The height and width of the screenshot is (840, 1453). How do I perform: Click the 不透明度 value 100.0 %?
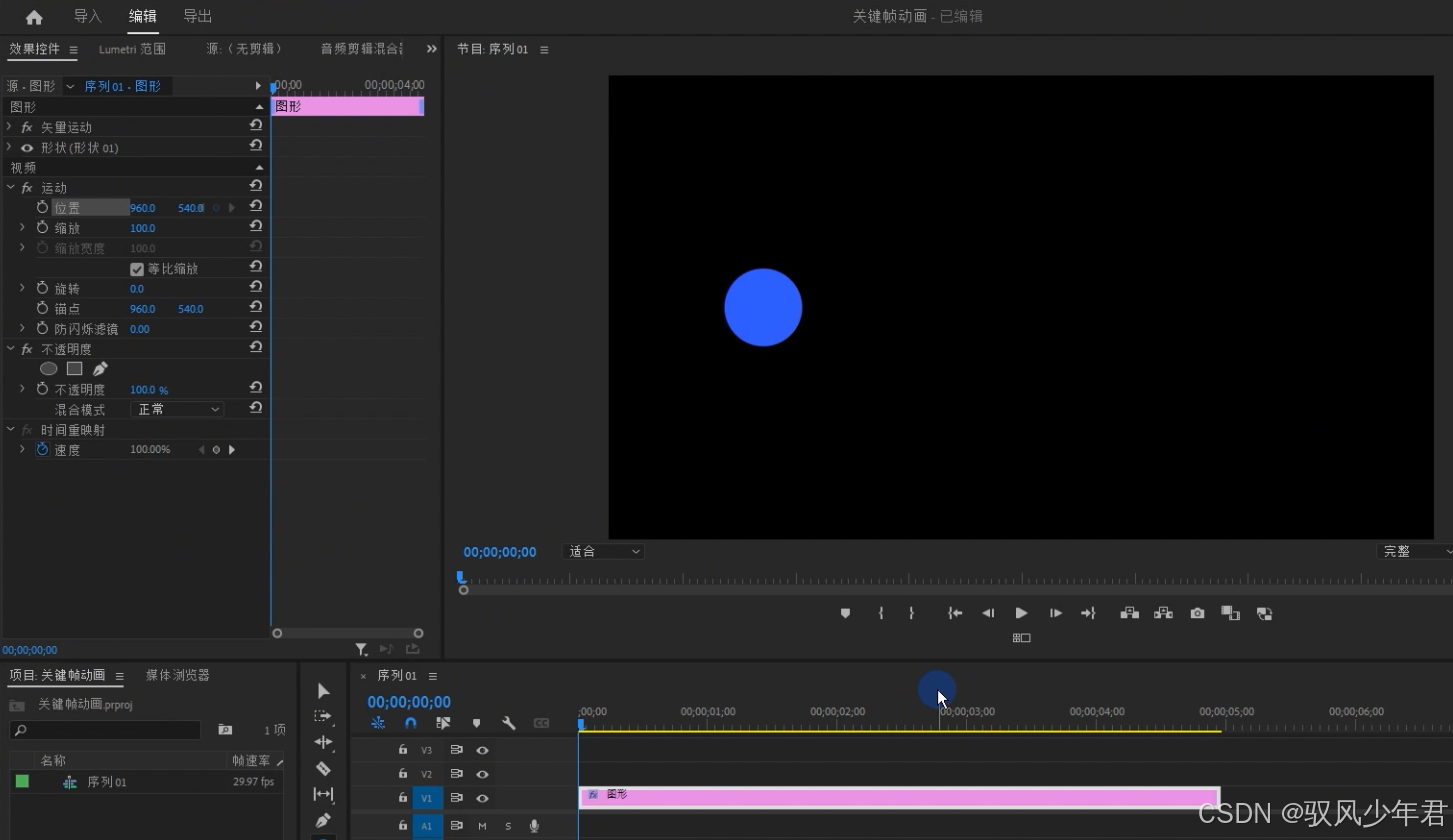149,389
